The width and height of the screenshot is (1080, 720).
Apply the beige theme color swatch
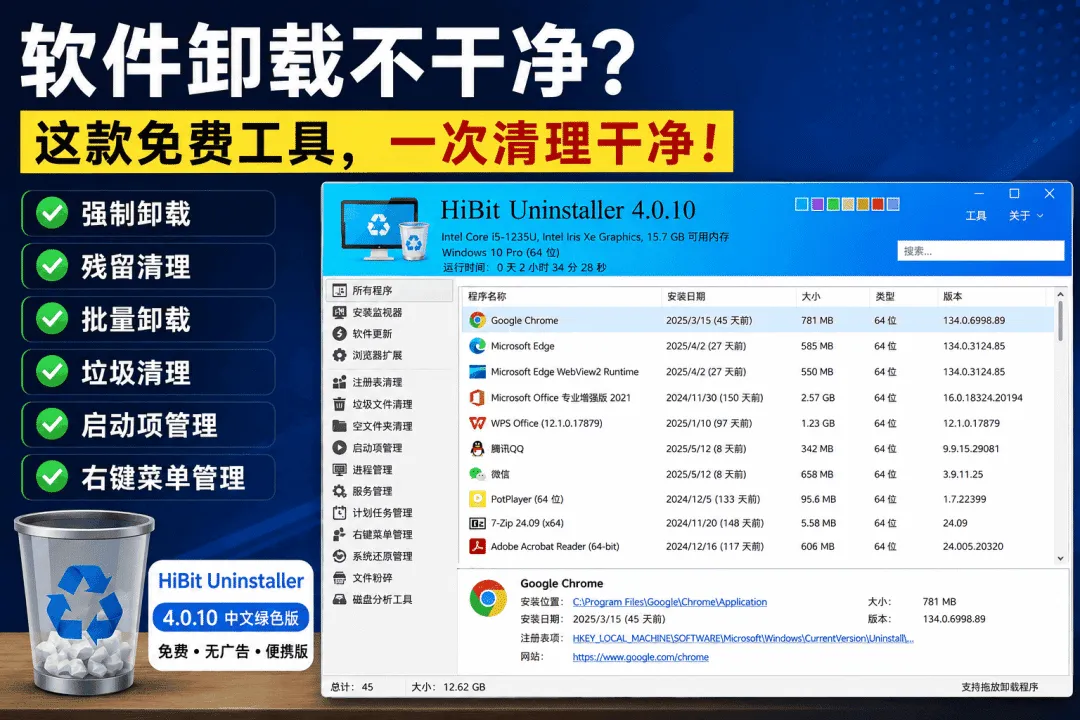pos(848,205)
